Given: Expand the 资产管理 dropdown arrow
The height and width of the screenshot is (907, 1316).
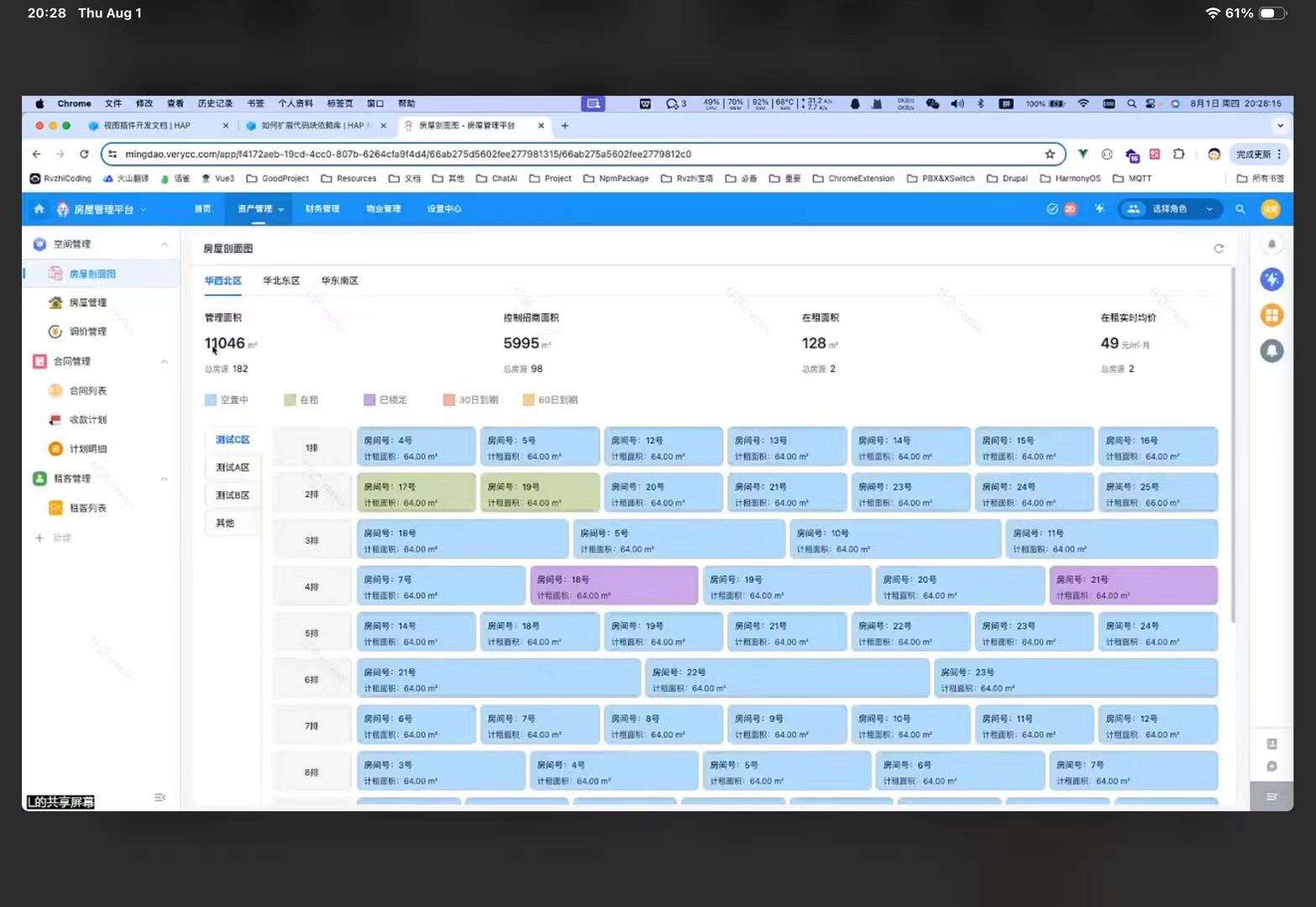Looking at the screenshot, I should pyautogui.click(x=281, y=209).
